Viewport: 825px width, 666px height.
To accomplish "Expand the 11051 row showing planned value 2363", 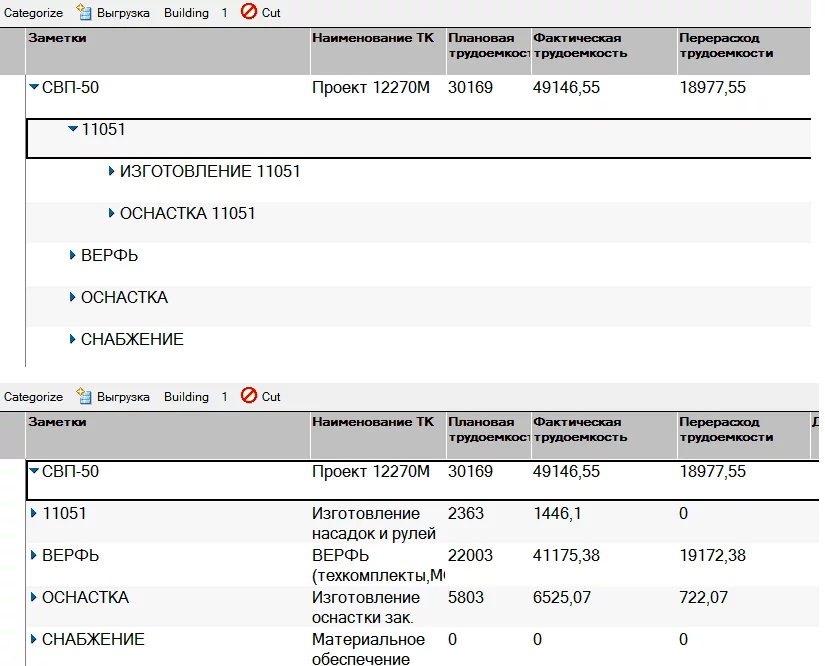I will coord(34,514).
